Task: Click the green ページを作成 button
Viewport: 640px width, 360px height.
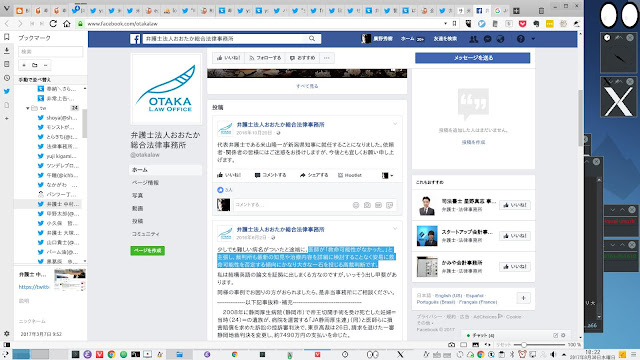Action: coord(147,250)
